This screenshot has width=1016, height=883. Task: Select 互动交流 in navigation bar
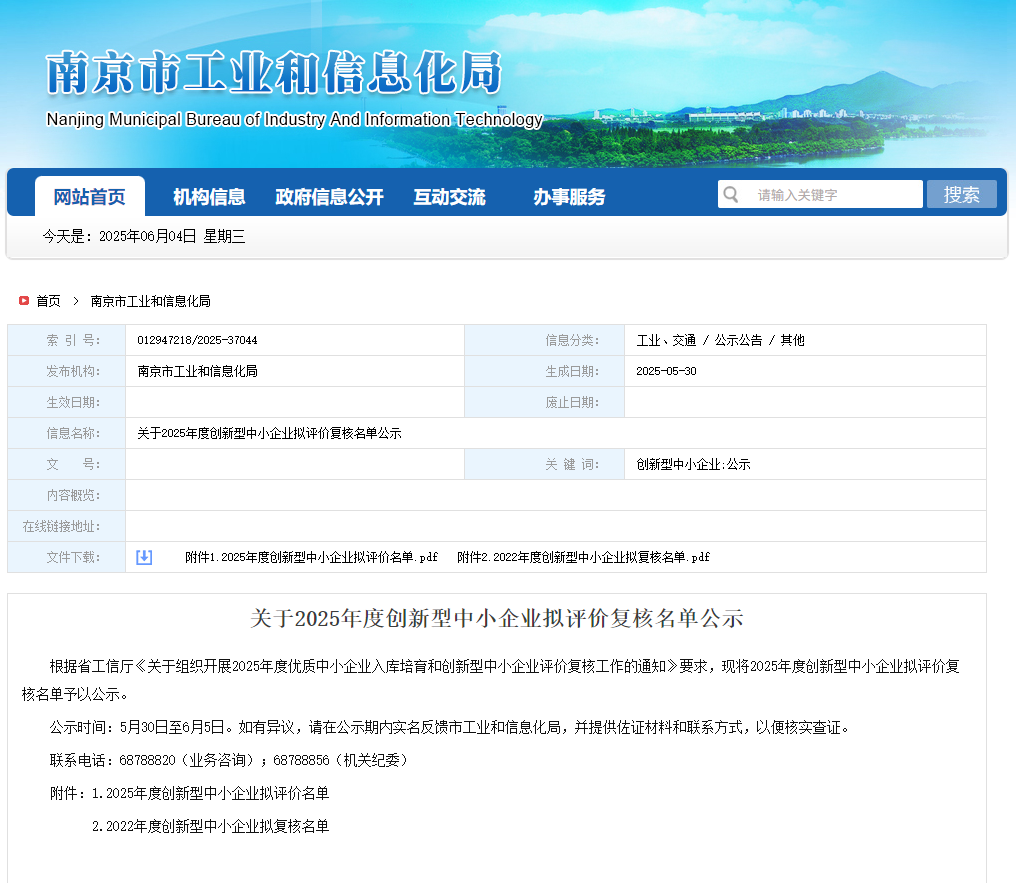pyautogui.click(x=449, y=197)
